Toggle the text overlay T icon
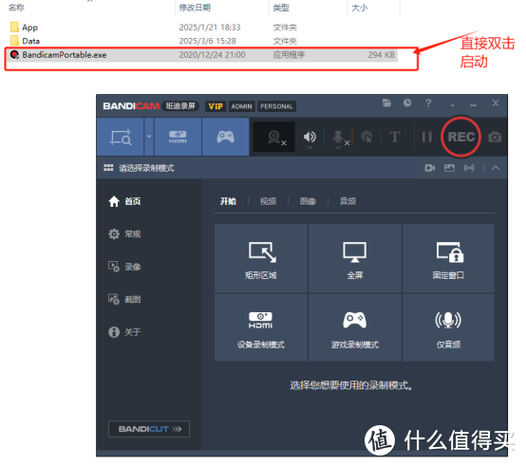The image size is (526, 466). pyautogui.click(x=395, y=137)
